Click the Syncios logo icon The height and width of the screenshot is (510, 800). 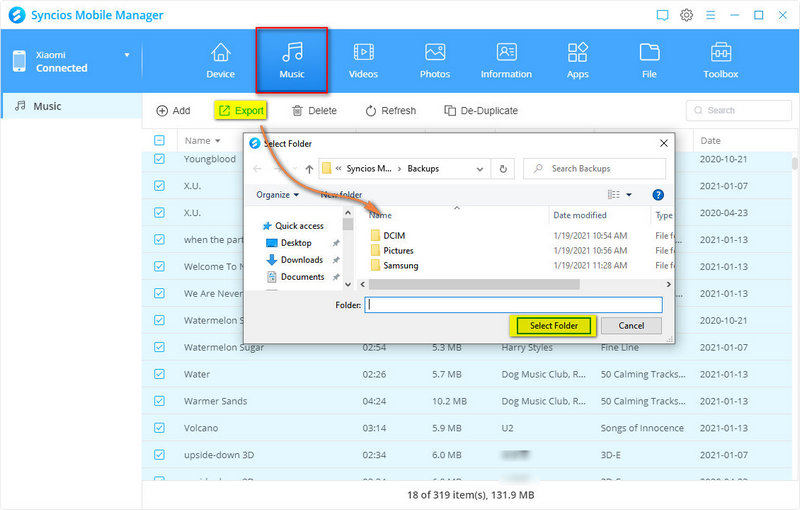pos(17,15)
